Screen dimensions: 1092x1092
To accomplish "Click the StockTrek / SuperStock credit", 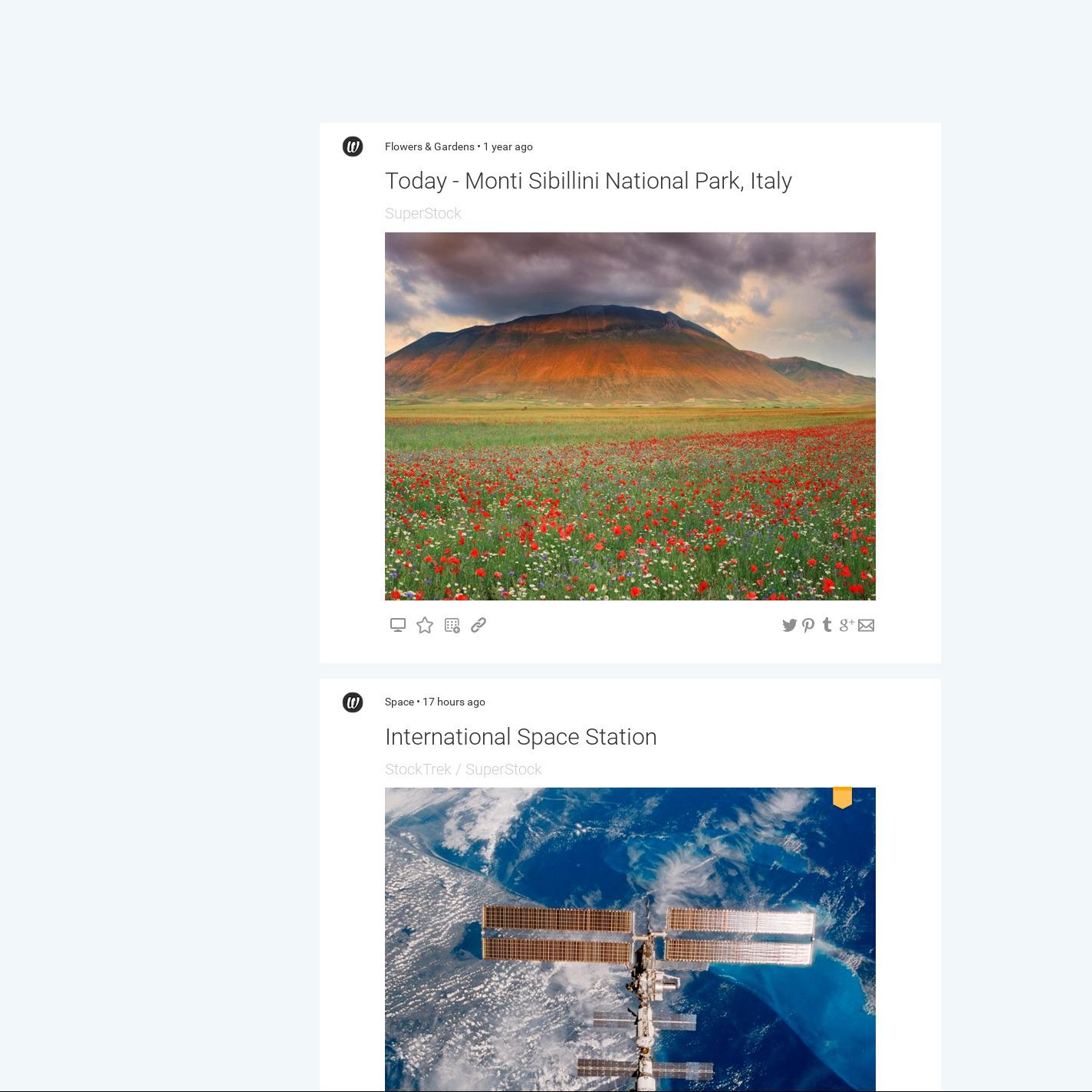I will tap(463, 769).
